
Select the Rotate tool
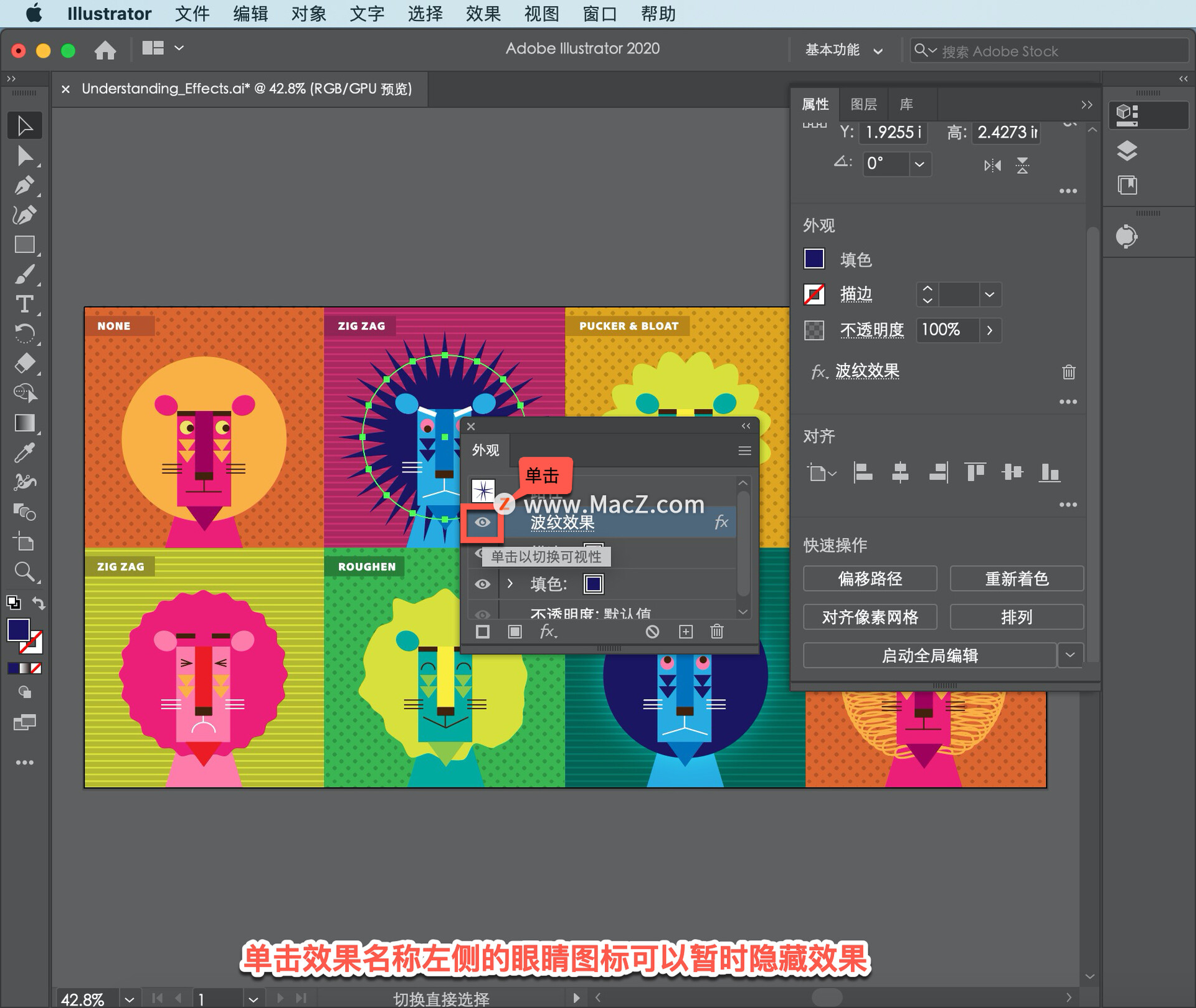(25, 334)
